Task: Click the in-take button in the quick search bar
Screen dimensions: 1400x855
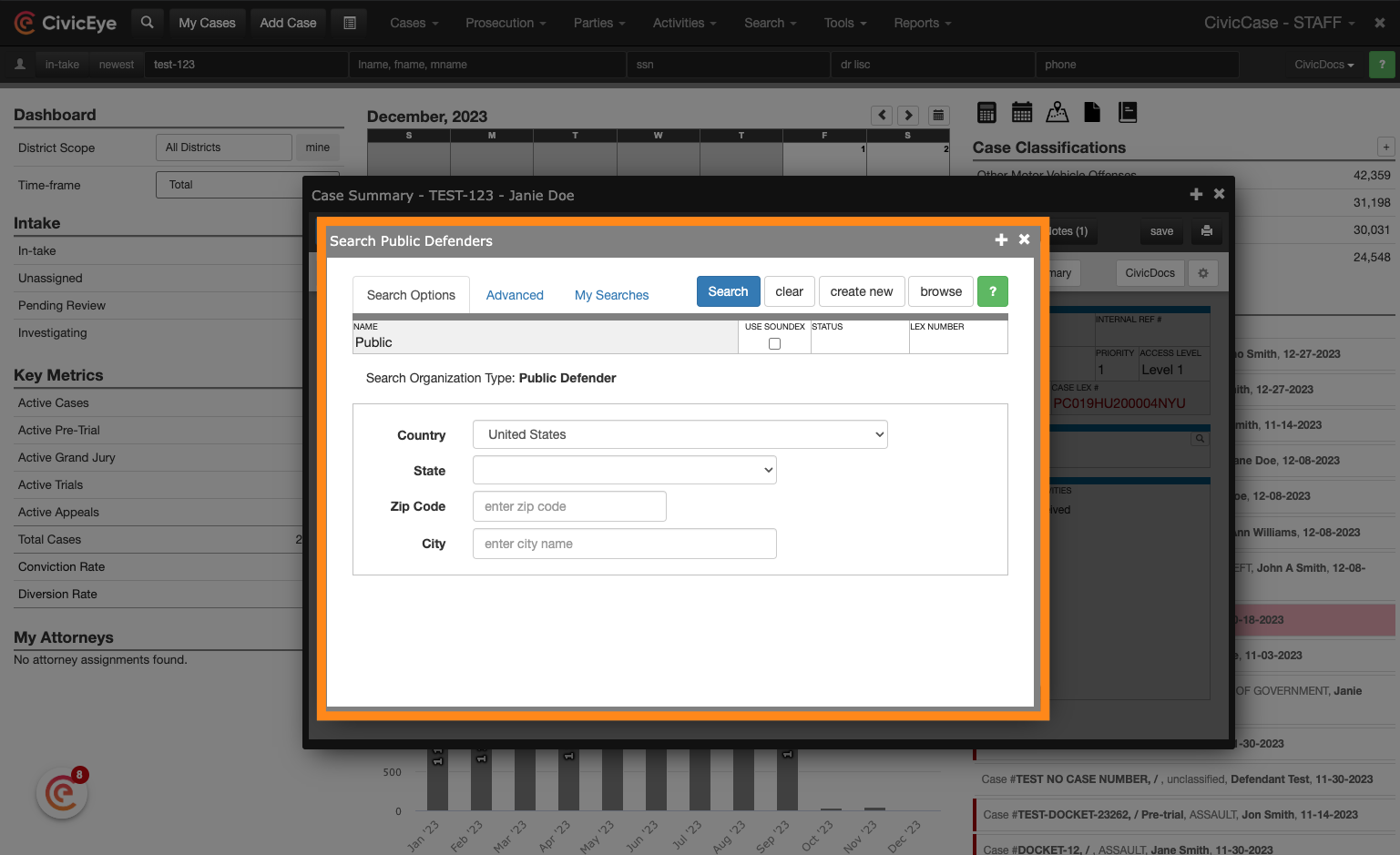Action: [62, 65]
